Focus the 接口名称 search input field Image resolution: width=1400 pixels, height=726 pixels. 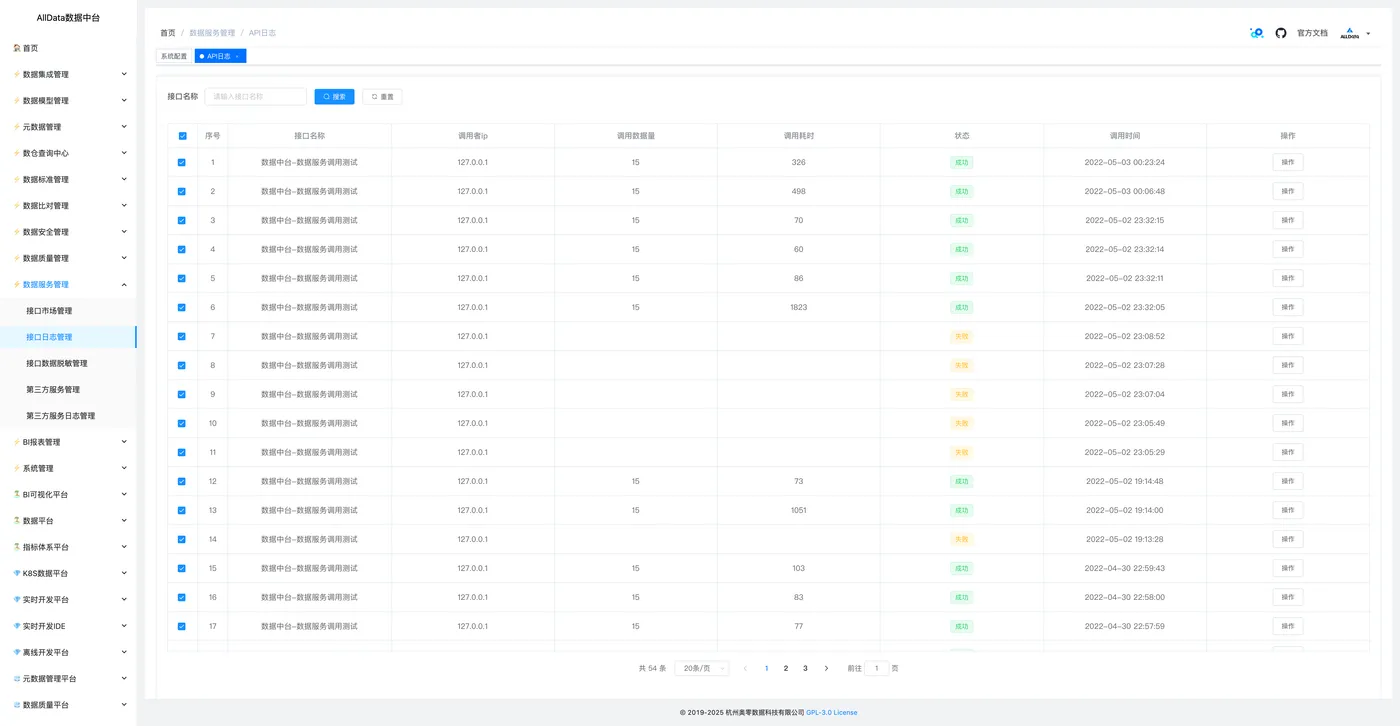tap(256, 97)
